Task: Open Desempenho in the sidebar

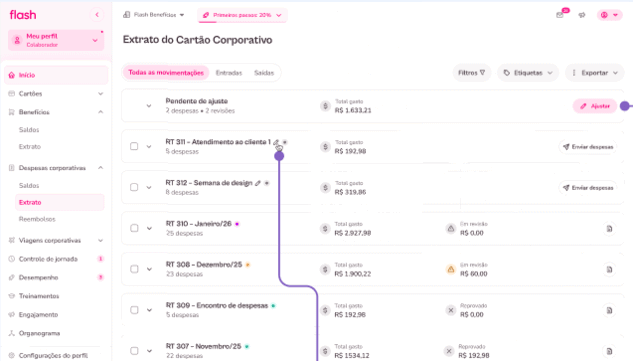Action: coord(56,277)
